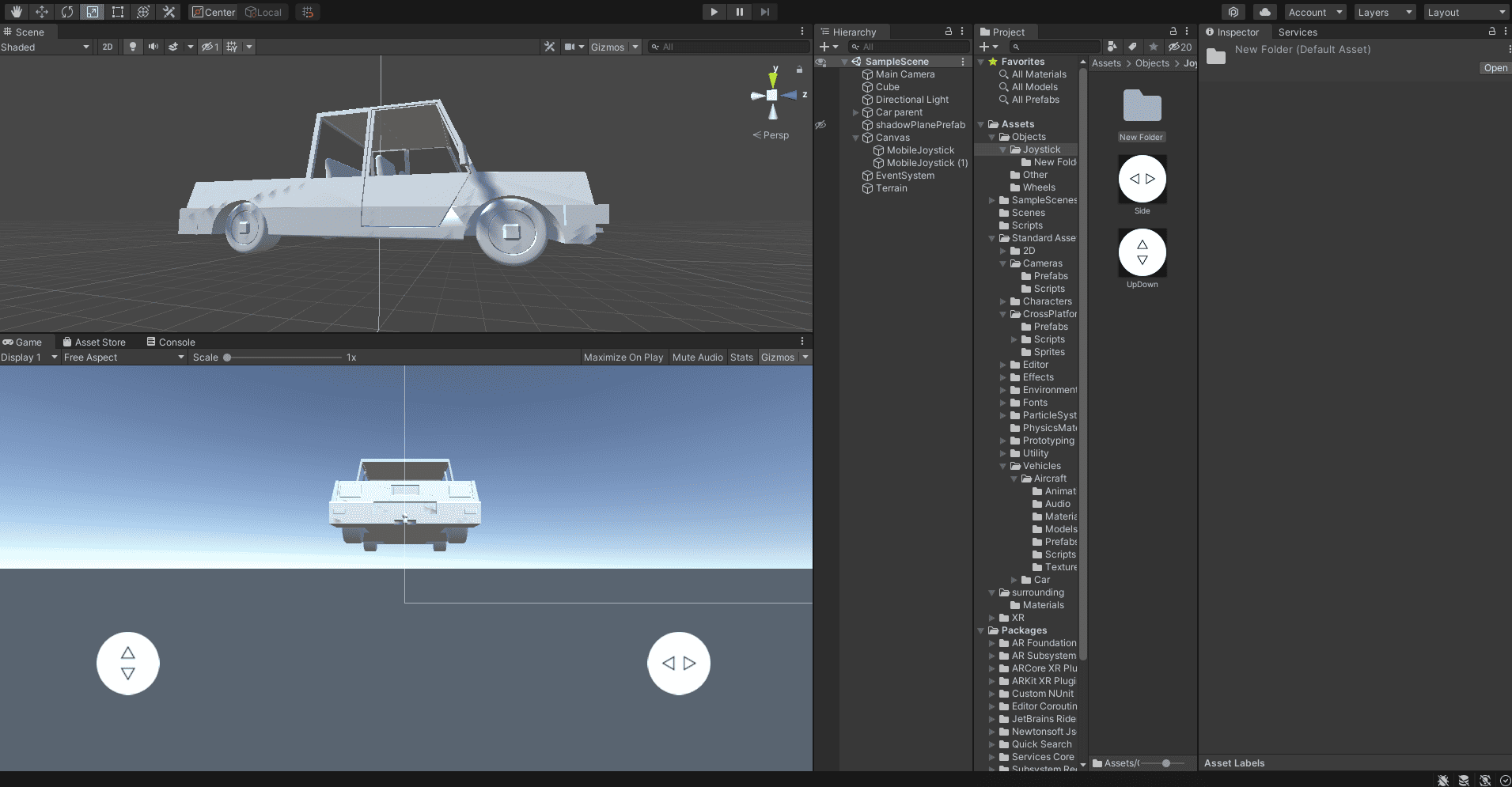The width and height of the screenshot is (1512, 787).
Task: Expand the Car parent hierarchy item
Action: [855, 112]
